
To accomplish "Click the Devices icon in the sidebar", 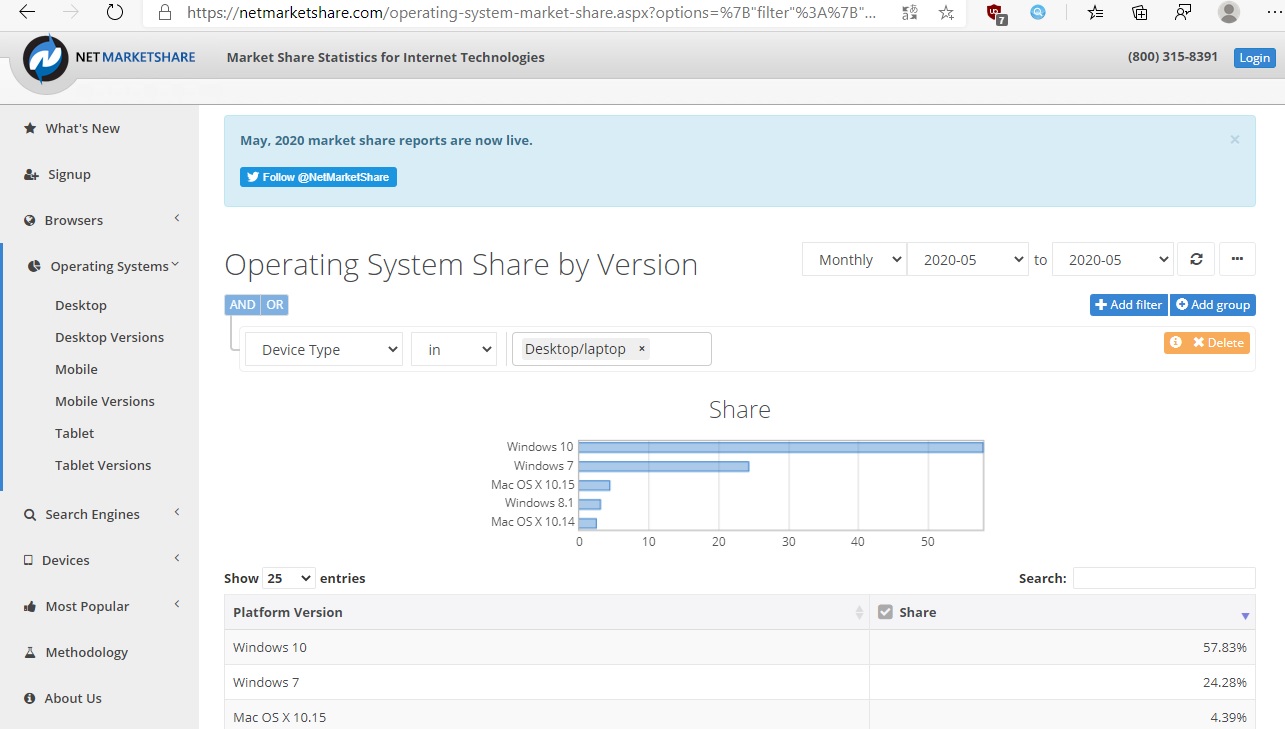I will click(x=29, y=560).
